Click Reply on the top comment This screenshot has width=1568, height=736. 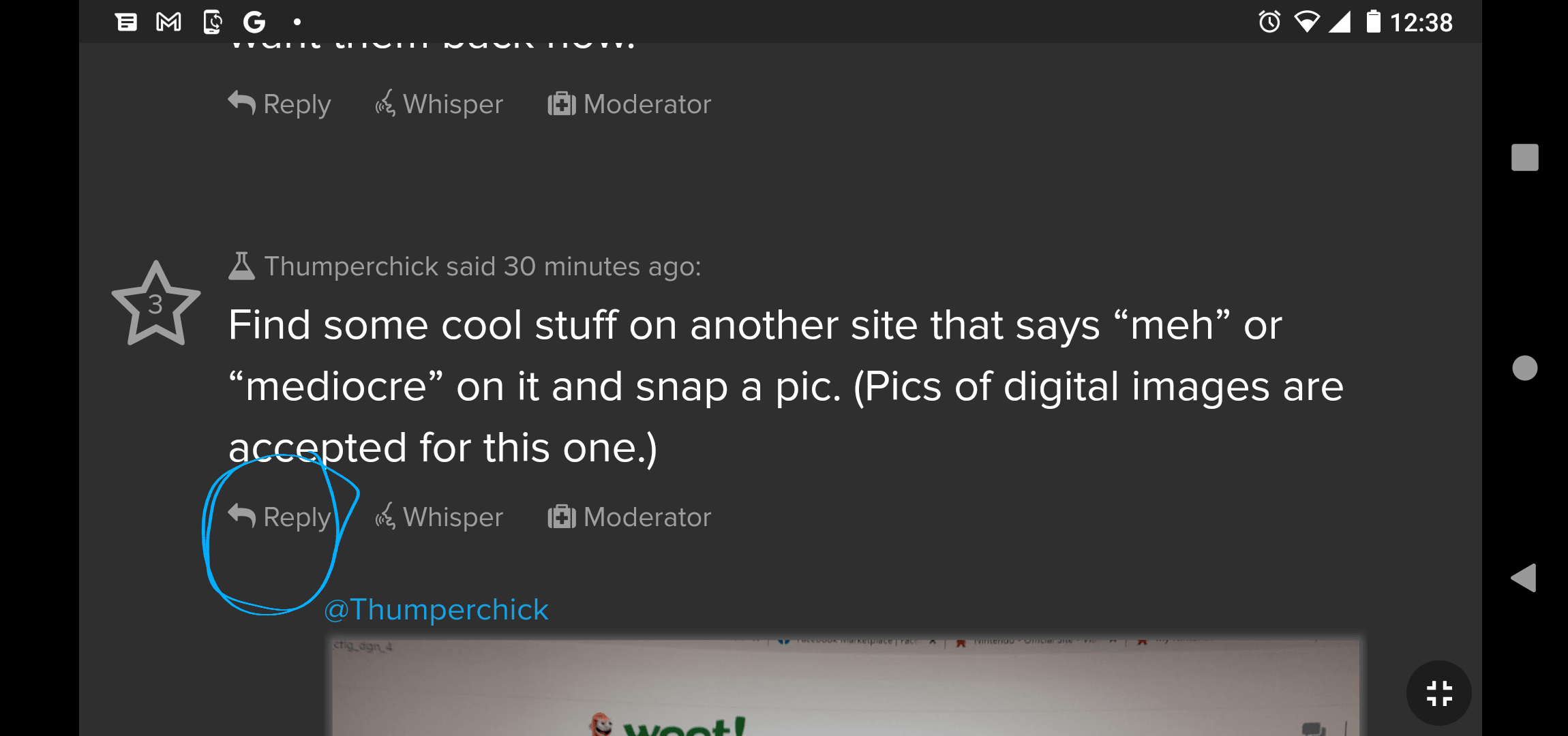[x=280, y=104]
